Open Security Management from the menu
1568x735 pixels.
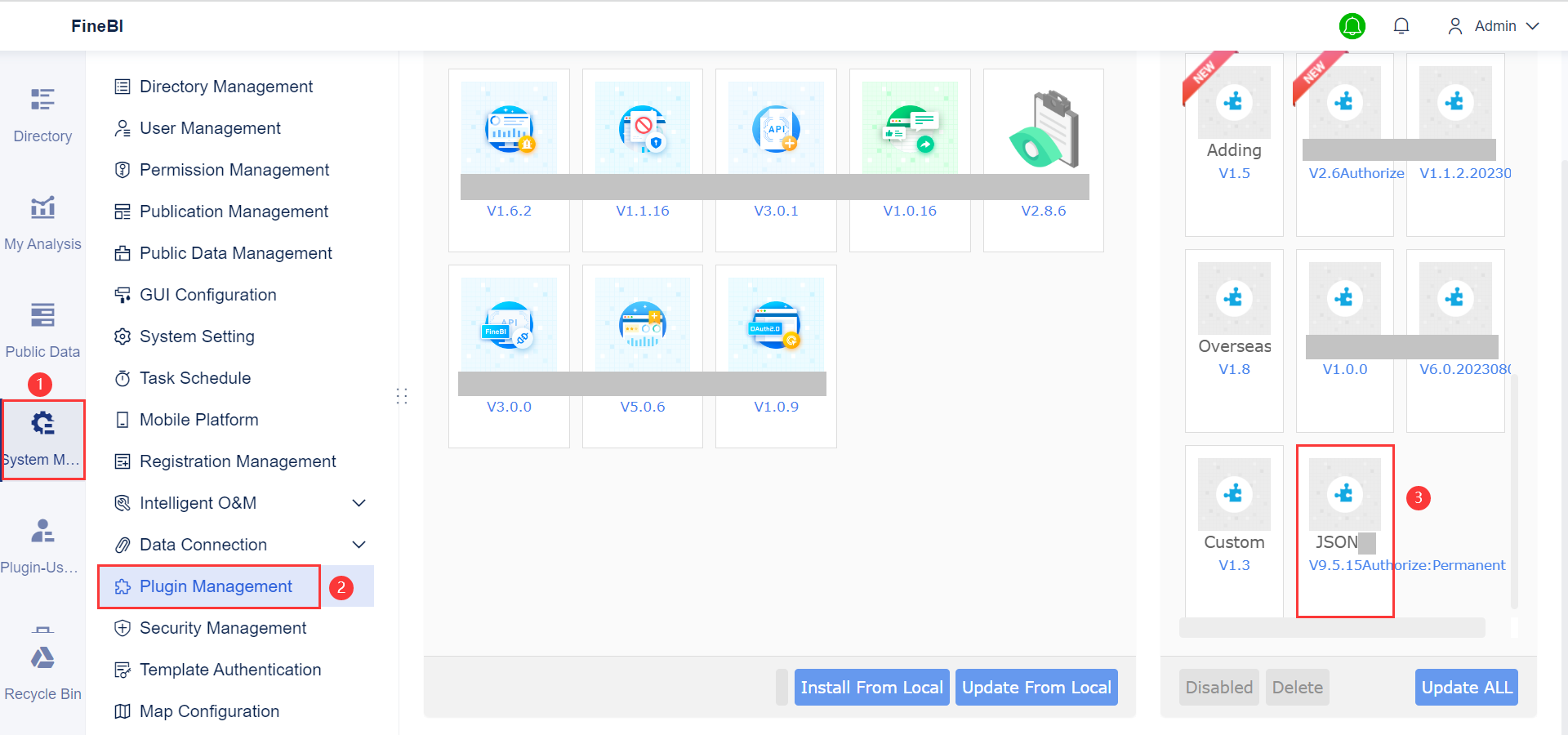(x=223, y=628)
